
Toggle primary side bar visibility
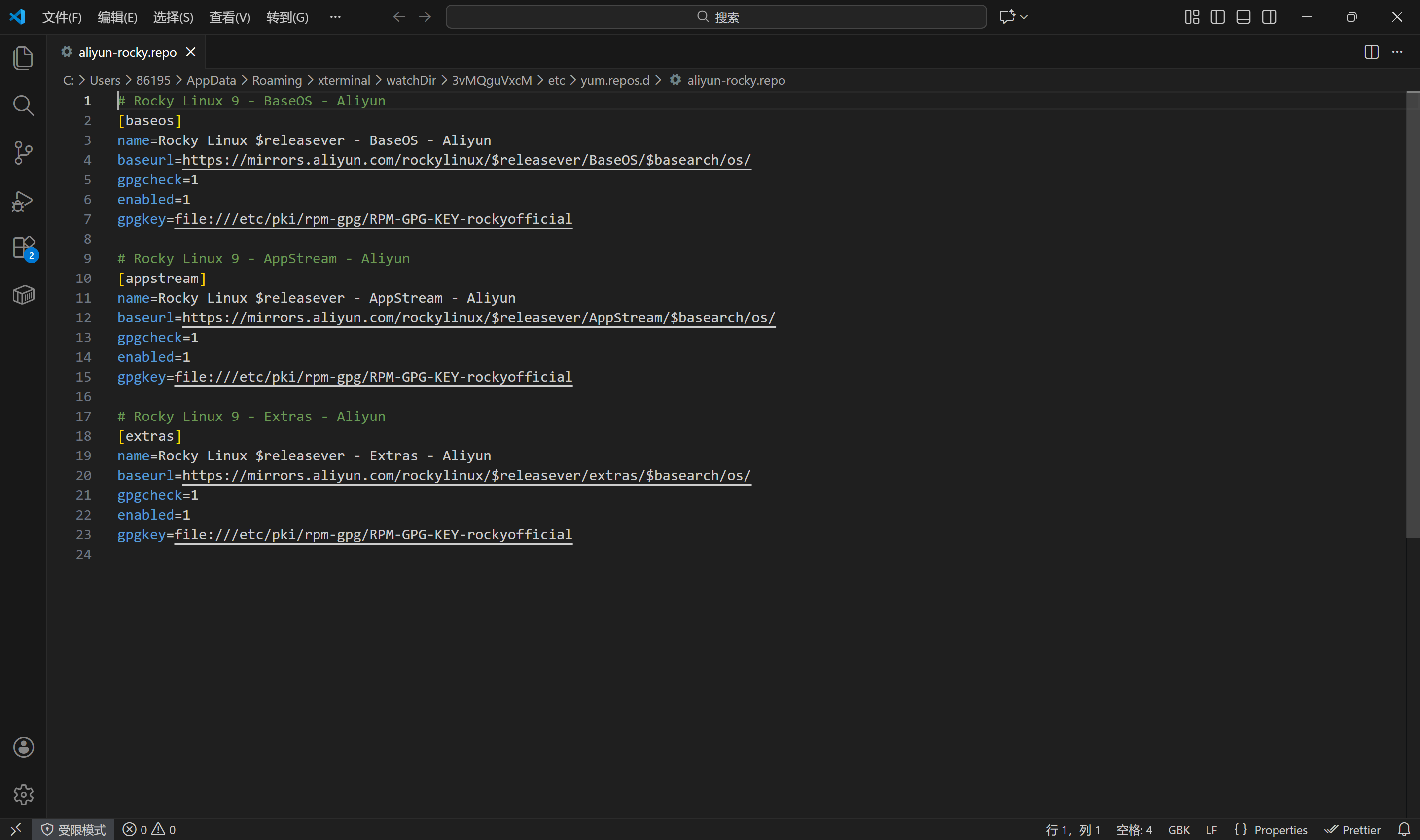coord(1217,17)
